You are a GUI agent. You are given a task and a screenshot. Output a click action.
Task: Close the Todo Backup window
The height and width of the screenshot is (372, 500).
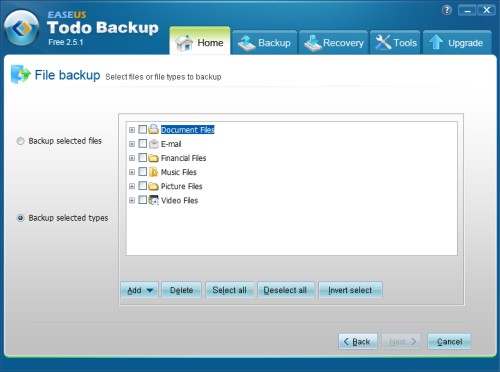point(486,10)
